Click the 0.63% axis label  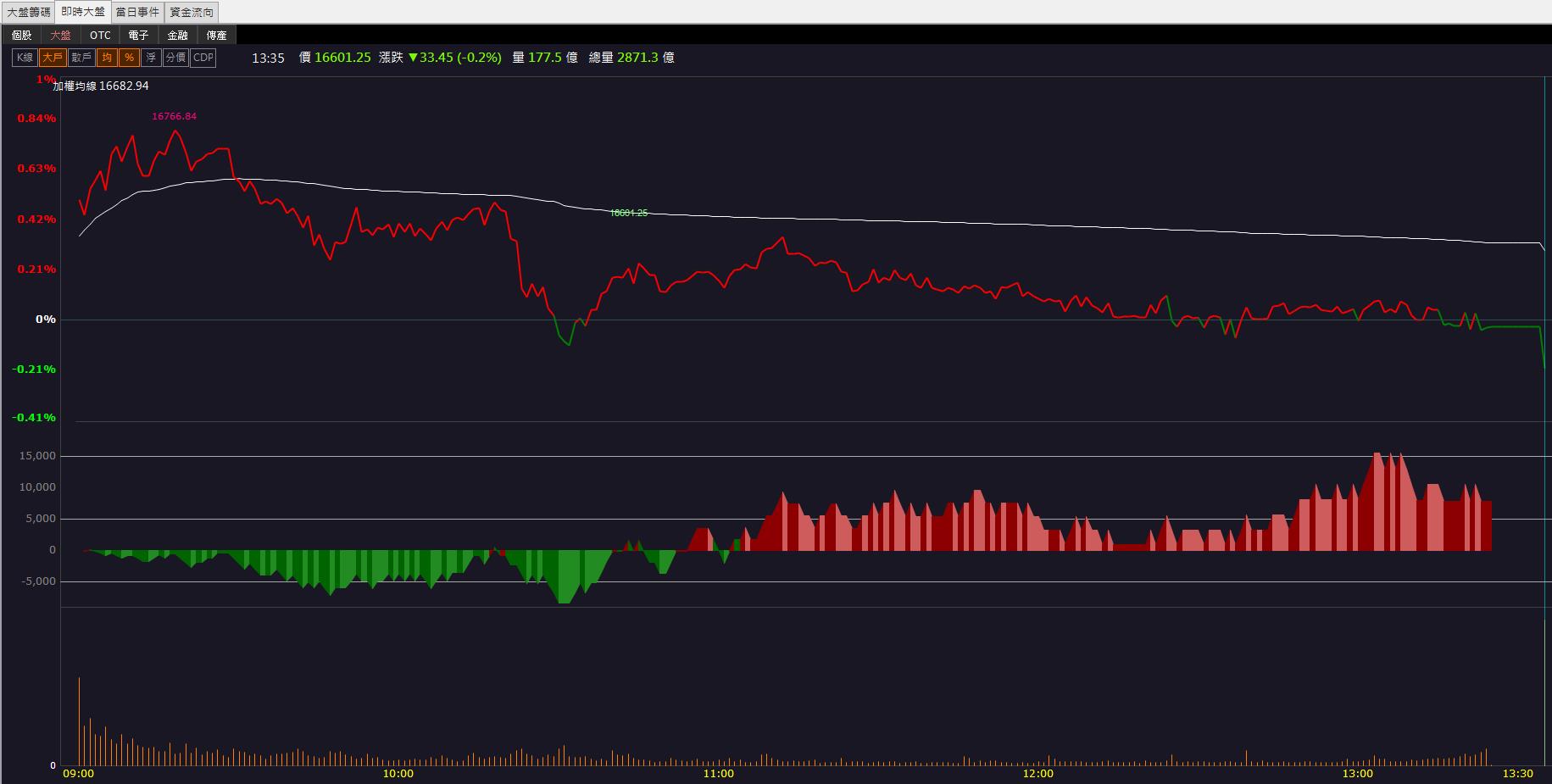tap(36, 169)
